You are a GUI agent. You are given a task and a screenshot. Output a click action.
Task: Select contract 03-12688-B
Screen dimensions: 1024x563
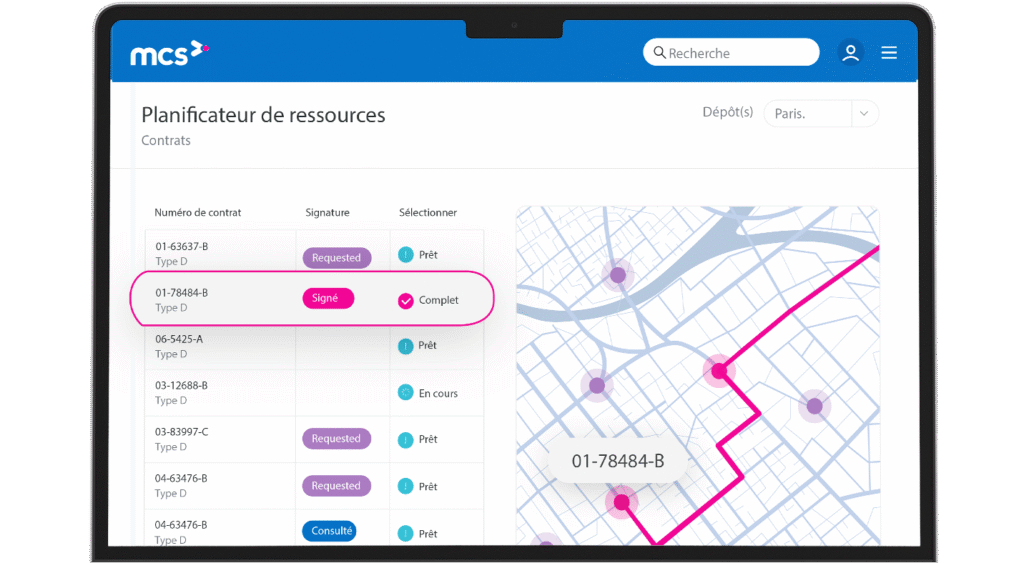181,385
